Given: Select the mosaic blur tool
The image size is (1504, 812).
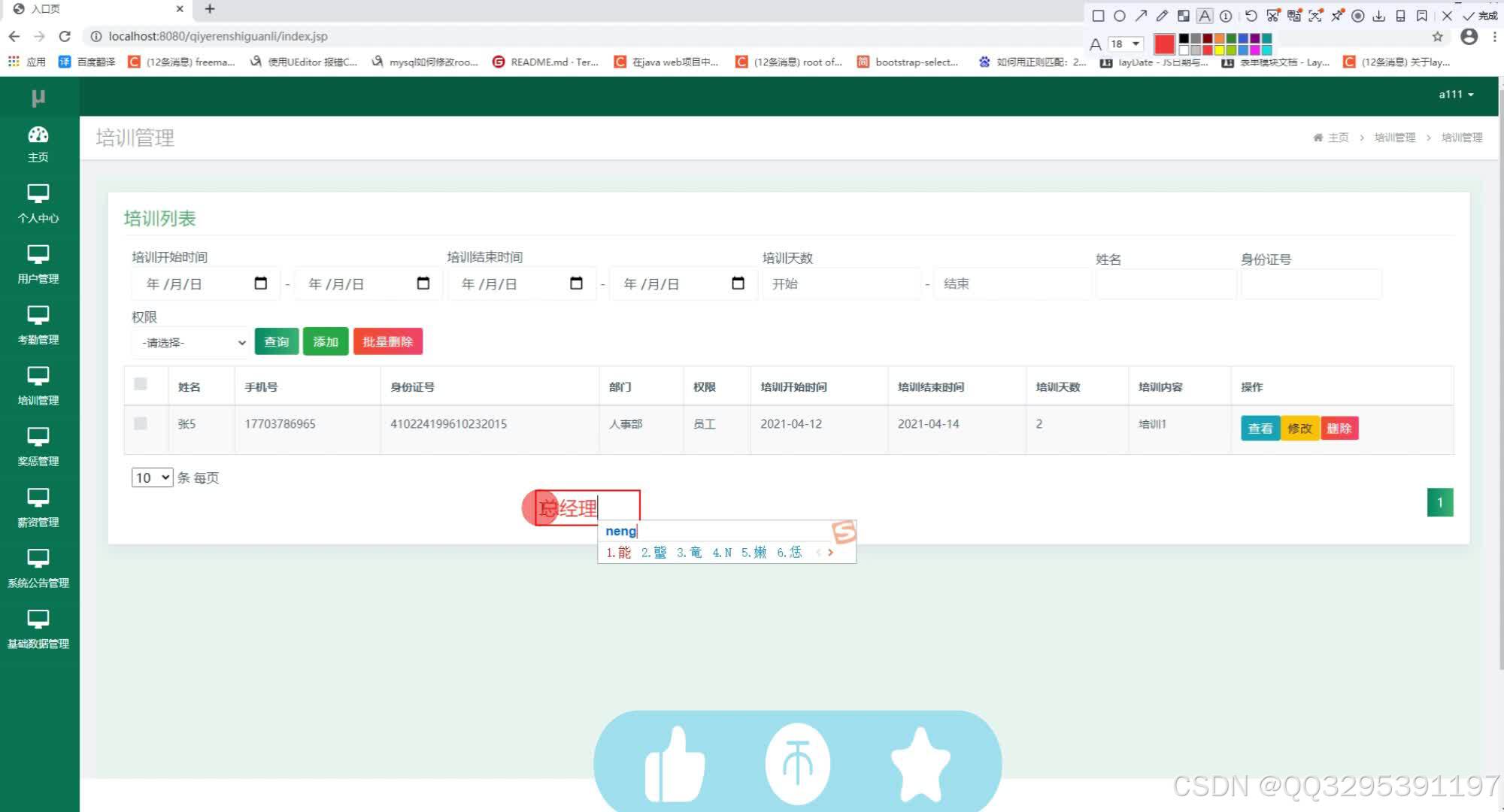Looking at the screenshot, I should point(1183,16).
